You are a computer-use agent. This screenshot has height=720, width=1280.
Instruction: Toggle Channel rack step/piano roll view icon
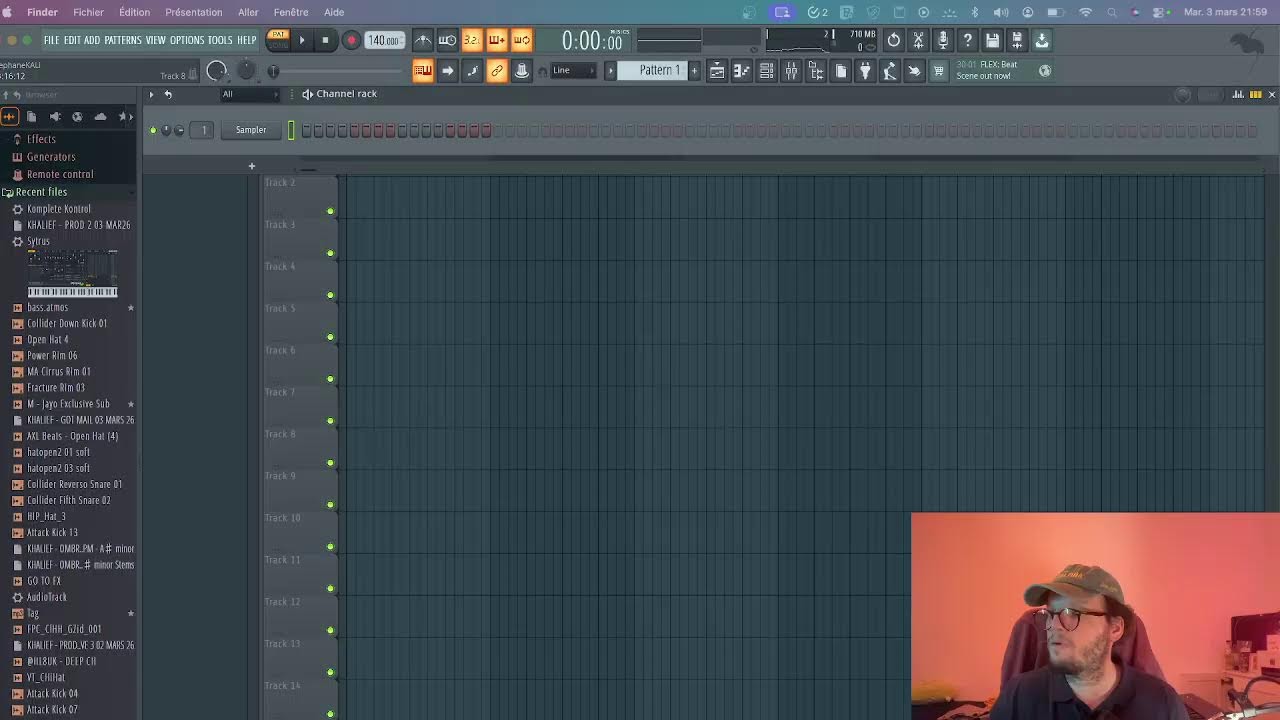1255,94
